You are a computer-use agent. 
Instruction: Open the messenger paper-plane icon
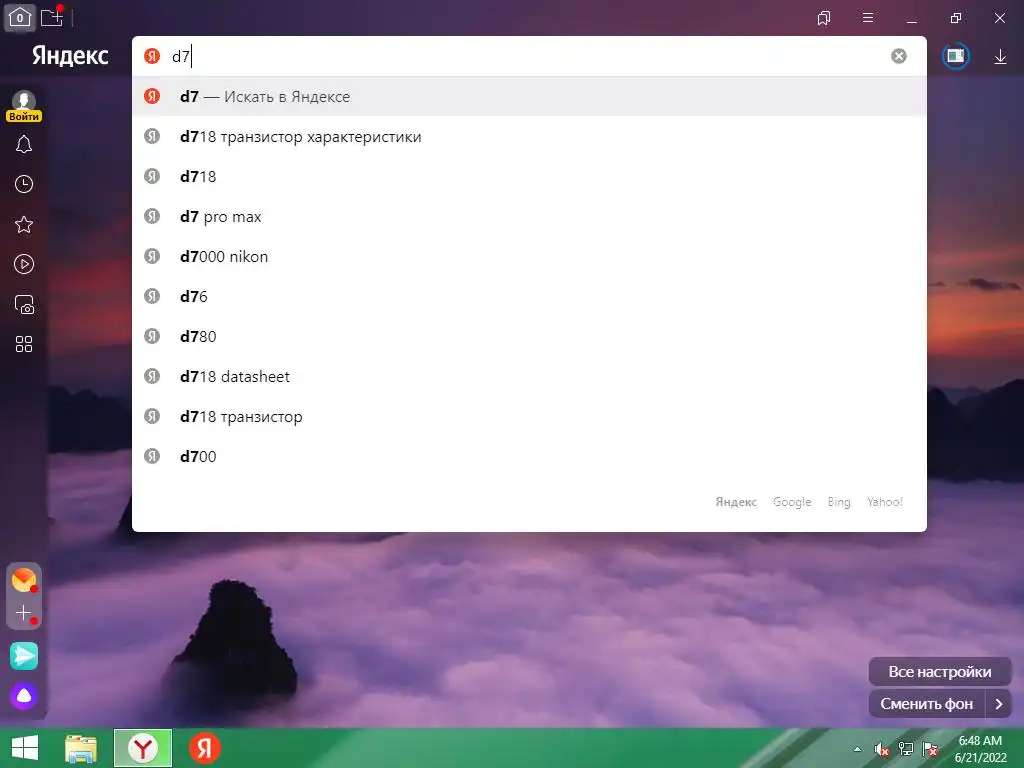pos(24,656)
